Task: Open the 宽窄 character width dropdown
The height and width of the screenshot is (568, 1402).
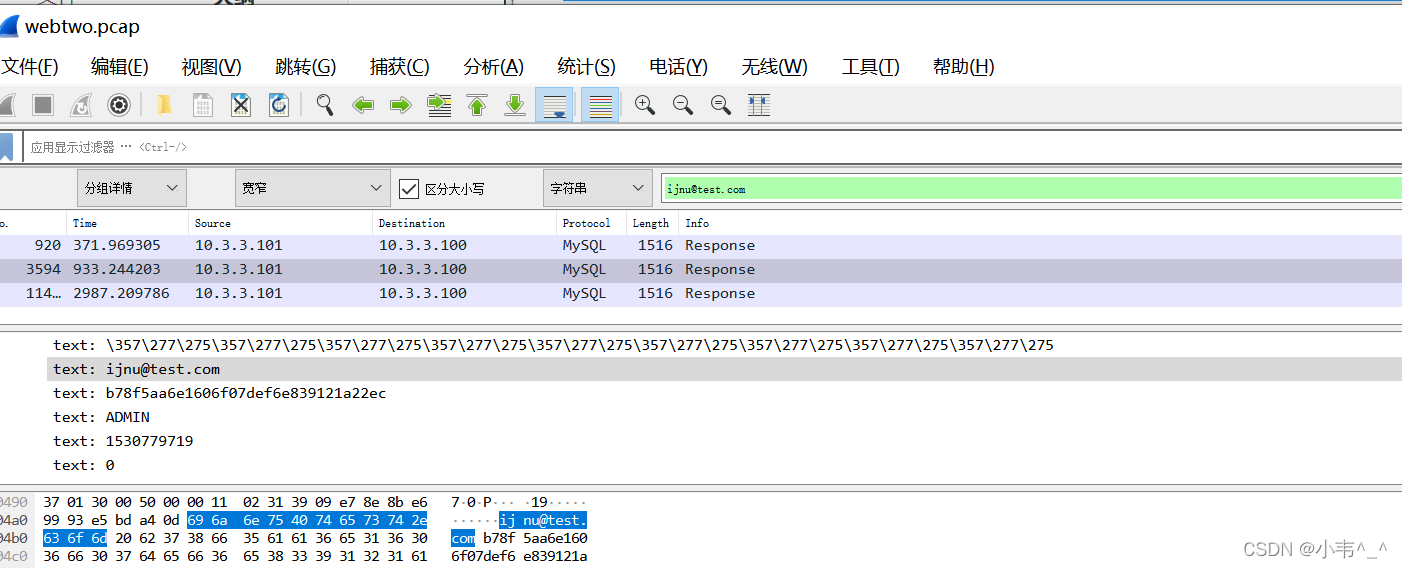Action: [313, 188]
